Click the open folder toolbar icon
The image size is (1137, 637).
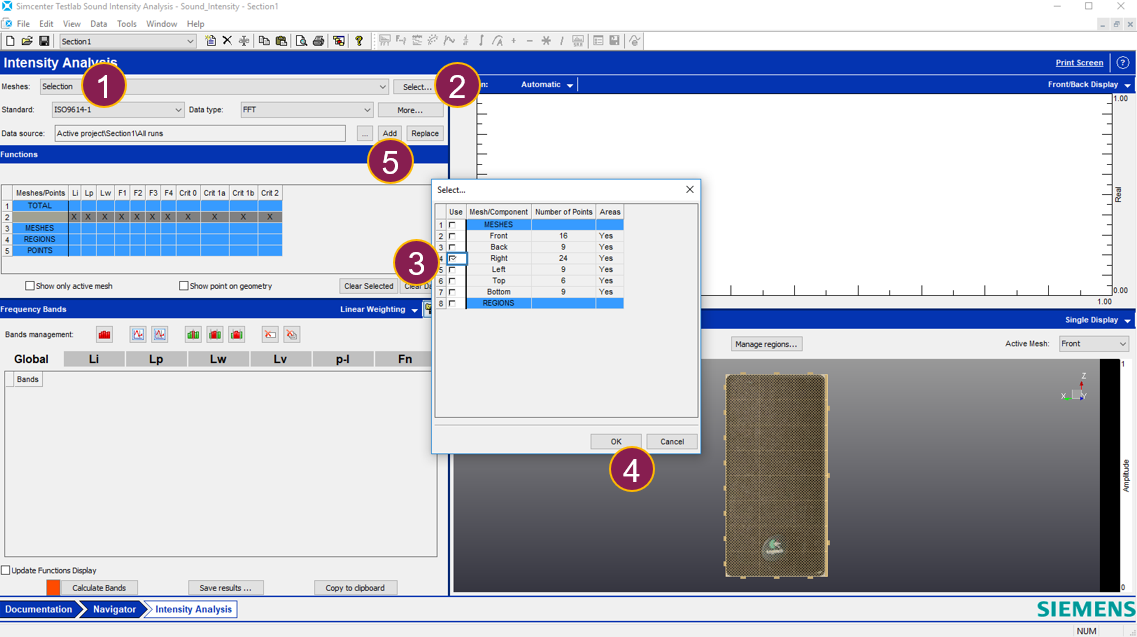click(27, 41)
